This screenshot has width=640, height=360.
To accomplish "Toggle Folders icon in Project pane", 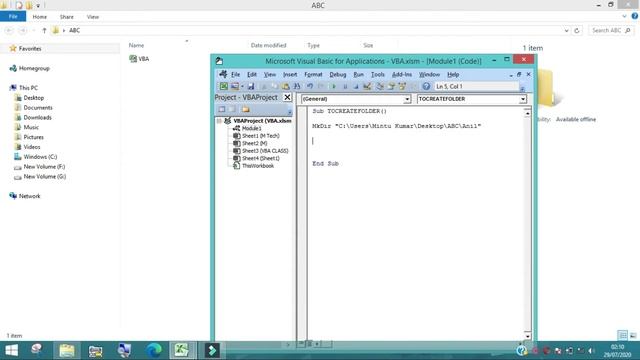I will [x=245, y=109].
